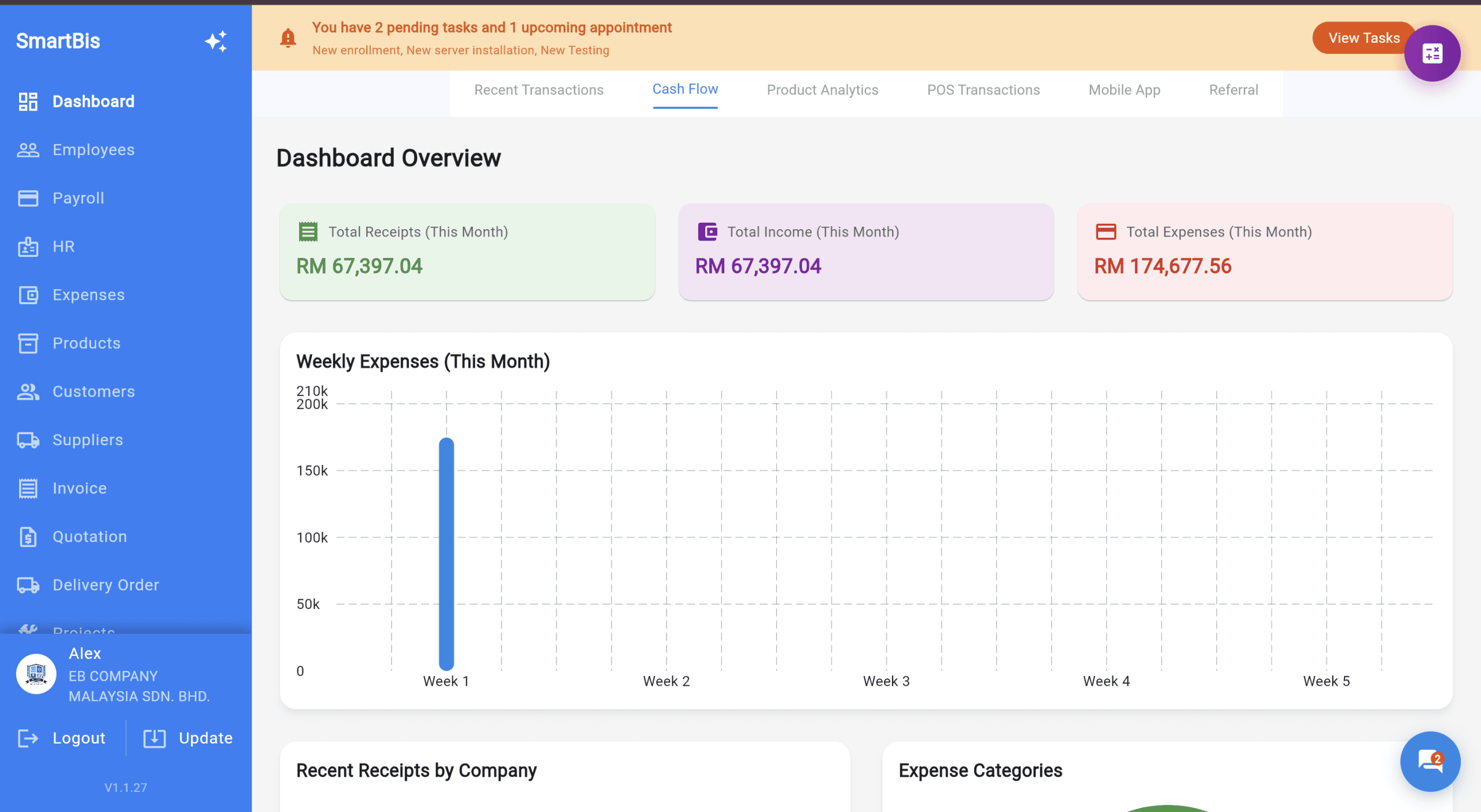This screenshot has width=1481, height=812.
Task: Click the Employees people icon
Action: tap(28, 150)
